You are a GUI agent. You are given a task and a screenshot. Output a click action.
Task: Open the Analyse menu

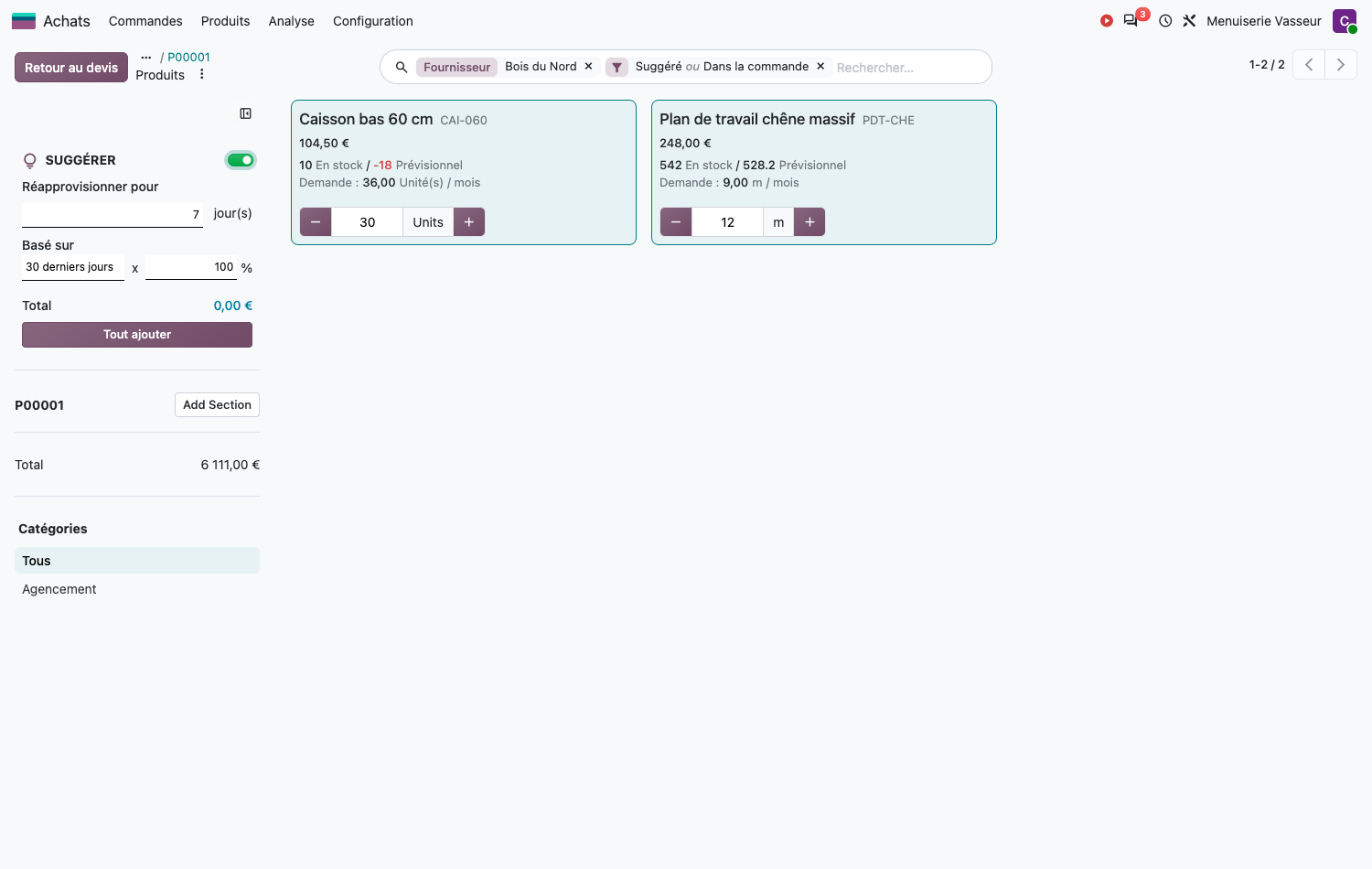pos(292,21)
